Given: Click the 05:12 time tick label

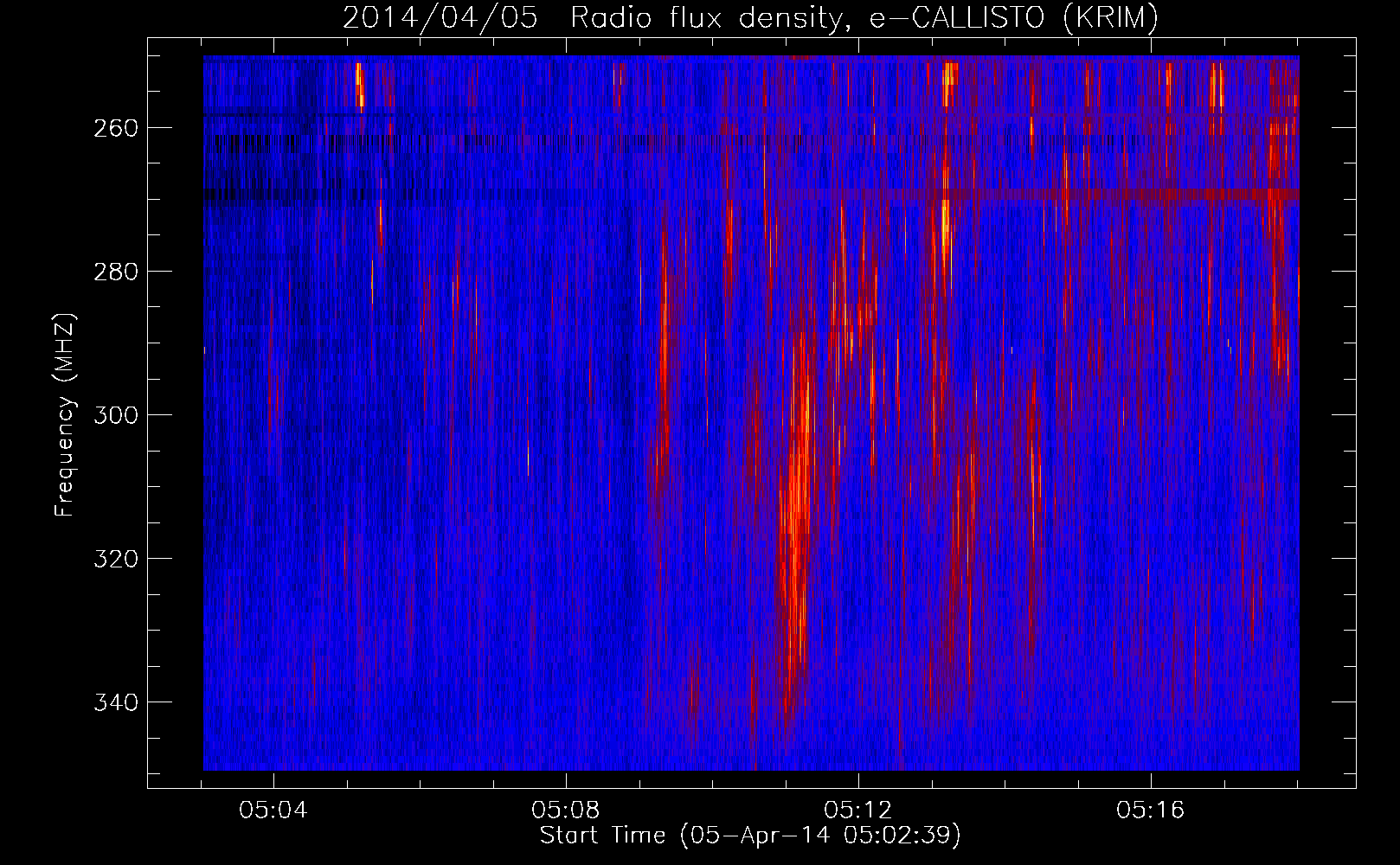Looking at the screenshot, I should coord(858,811).
